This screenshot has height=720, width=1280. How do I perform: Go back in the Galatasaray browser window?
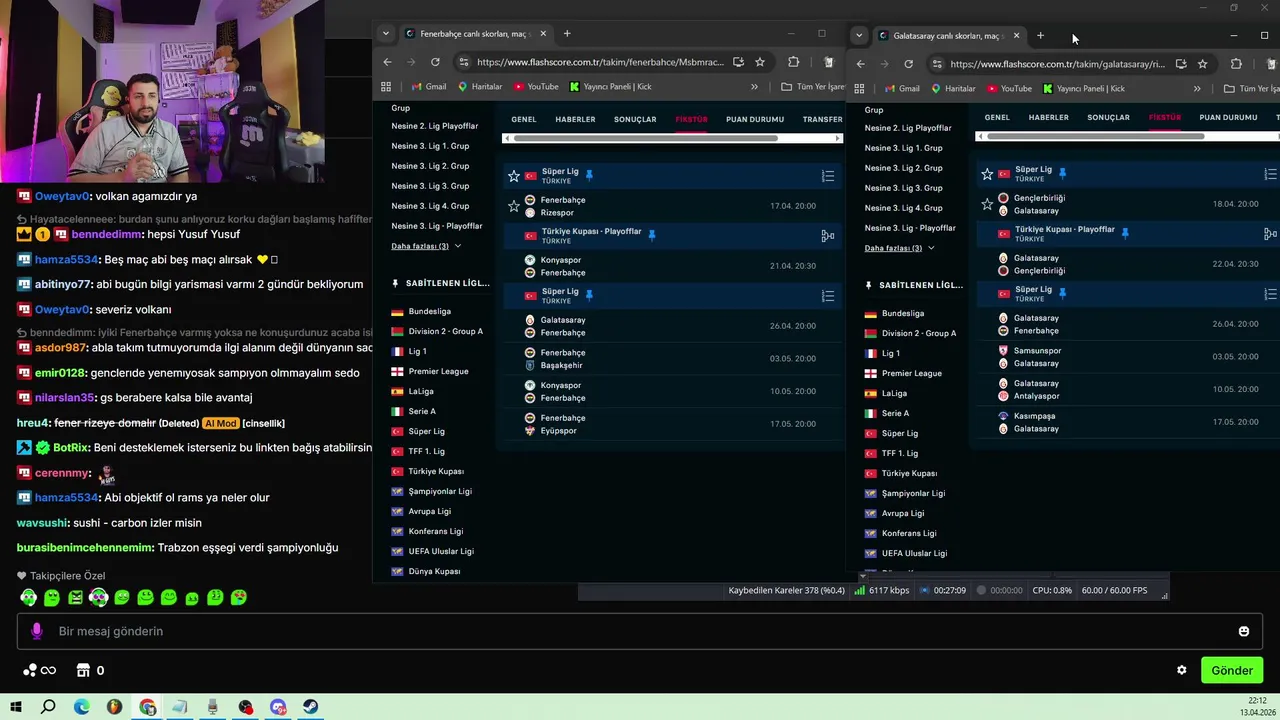coord(861,64)
